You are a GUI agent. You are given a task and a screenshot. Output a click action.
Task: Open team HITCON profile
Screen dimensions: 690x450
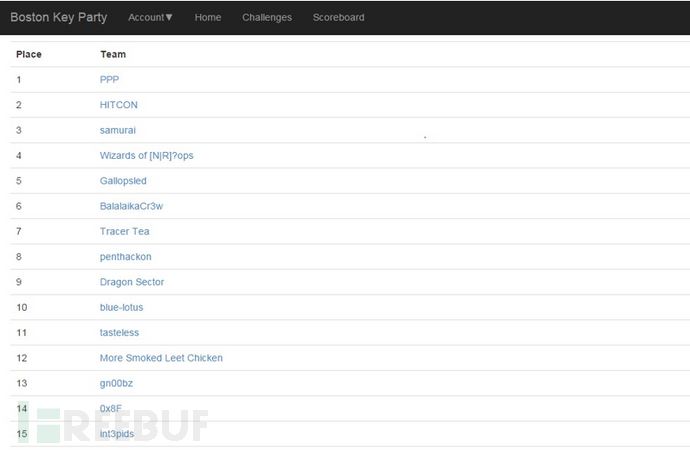118,105
